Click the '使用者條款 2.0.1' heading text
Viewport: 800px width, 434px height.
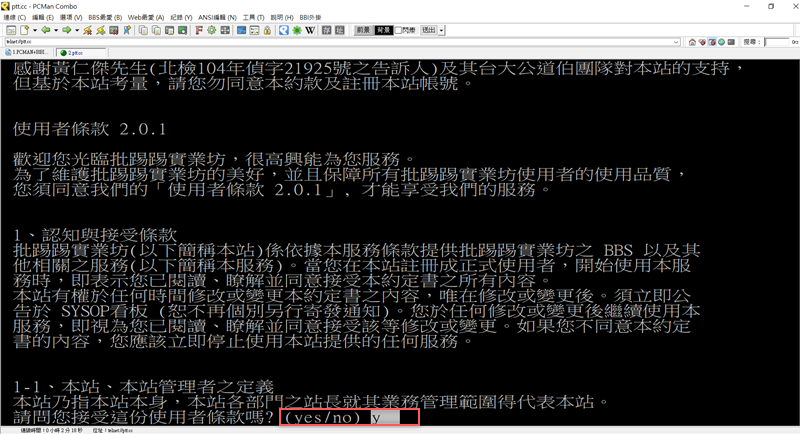(90, 129)
